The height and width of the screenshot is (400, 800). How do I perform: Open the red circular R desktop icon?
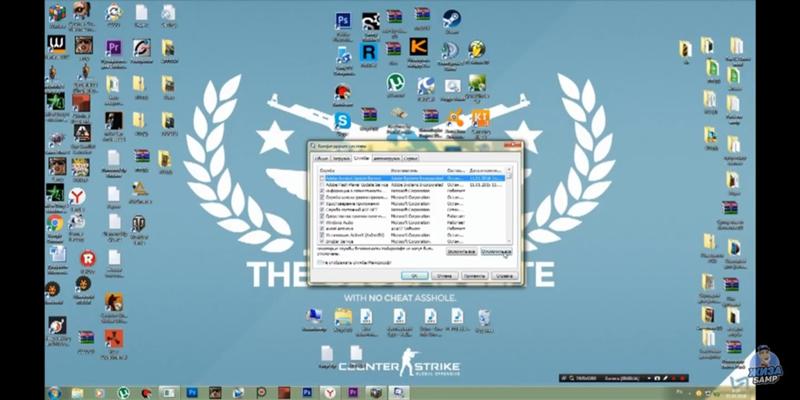pyautogui.click(x=88, y=259)
